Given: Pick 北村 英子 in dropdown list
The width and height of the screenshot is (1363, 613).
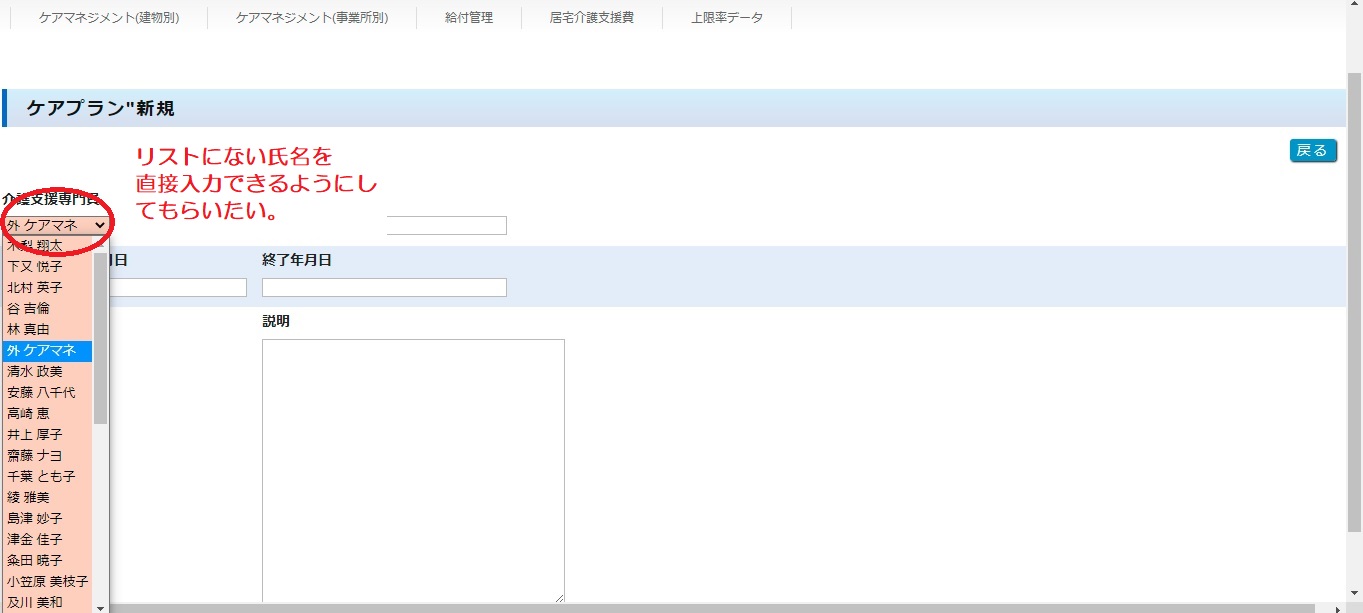Looking at the screenshot, I should click(35, 288).
